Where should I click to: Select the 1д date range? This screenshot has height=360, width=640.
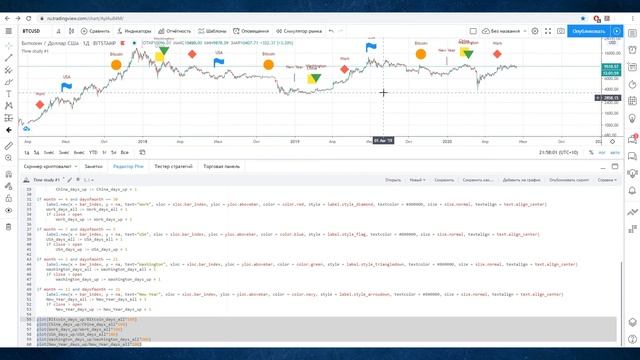(x=27, y=153)
